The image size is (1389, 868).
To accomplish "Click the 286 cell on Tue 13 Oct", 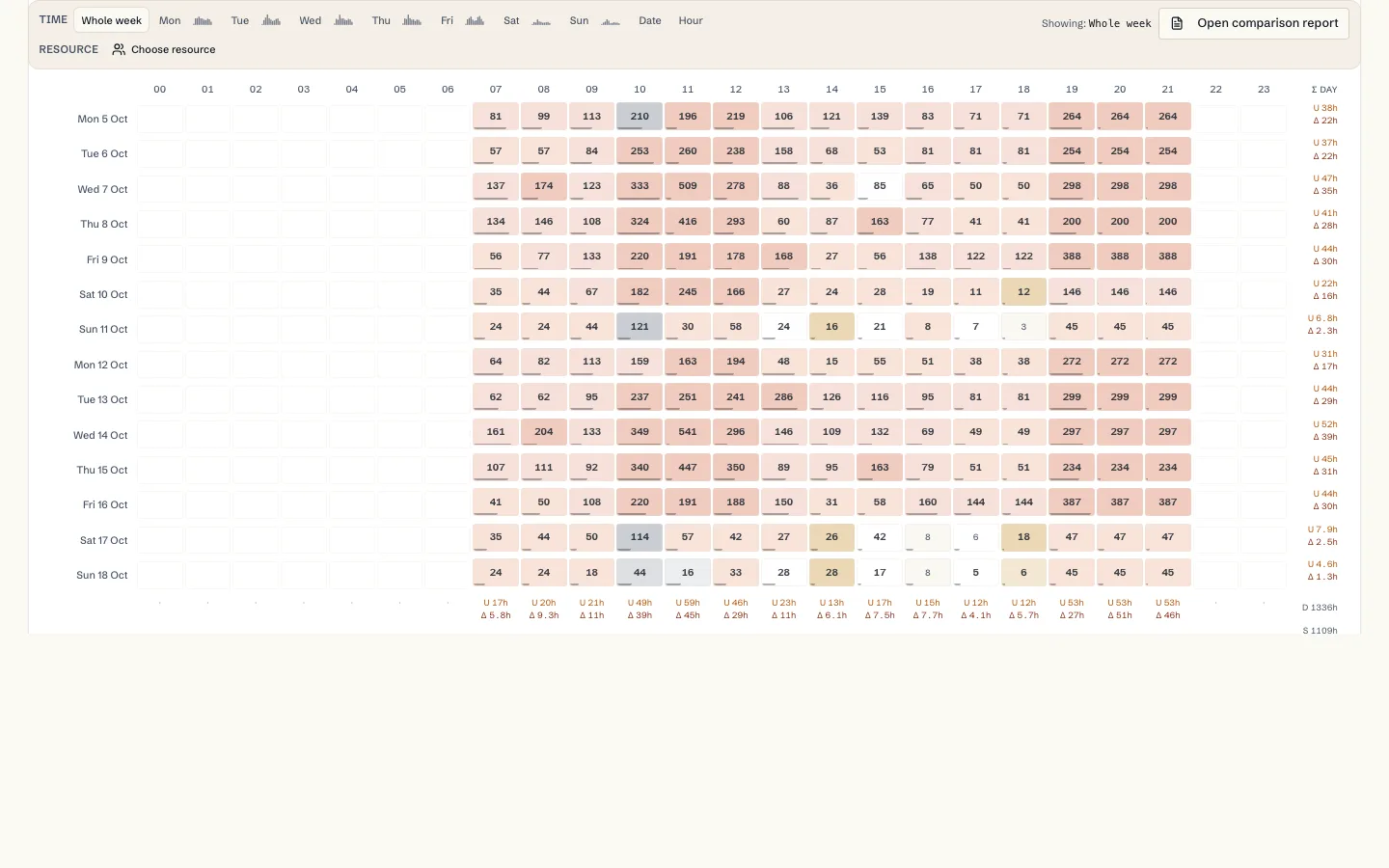I will 783,397.
